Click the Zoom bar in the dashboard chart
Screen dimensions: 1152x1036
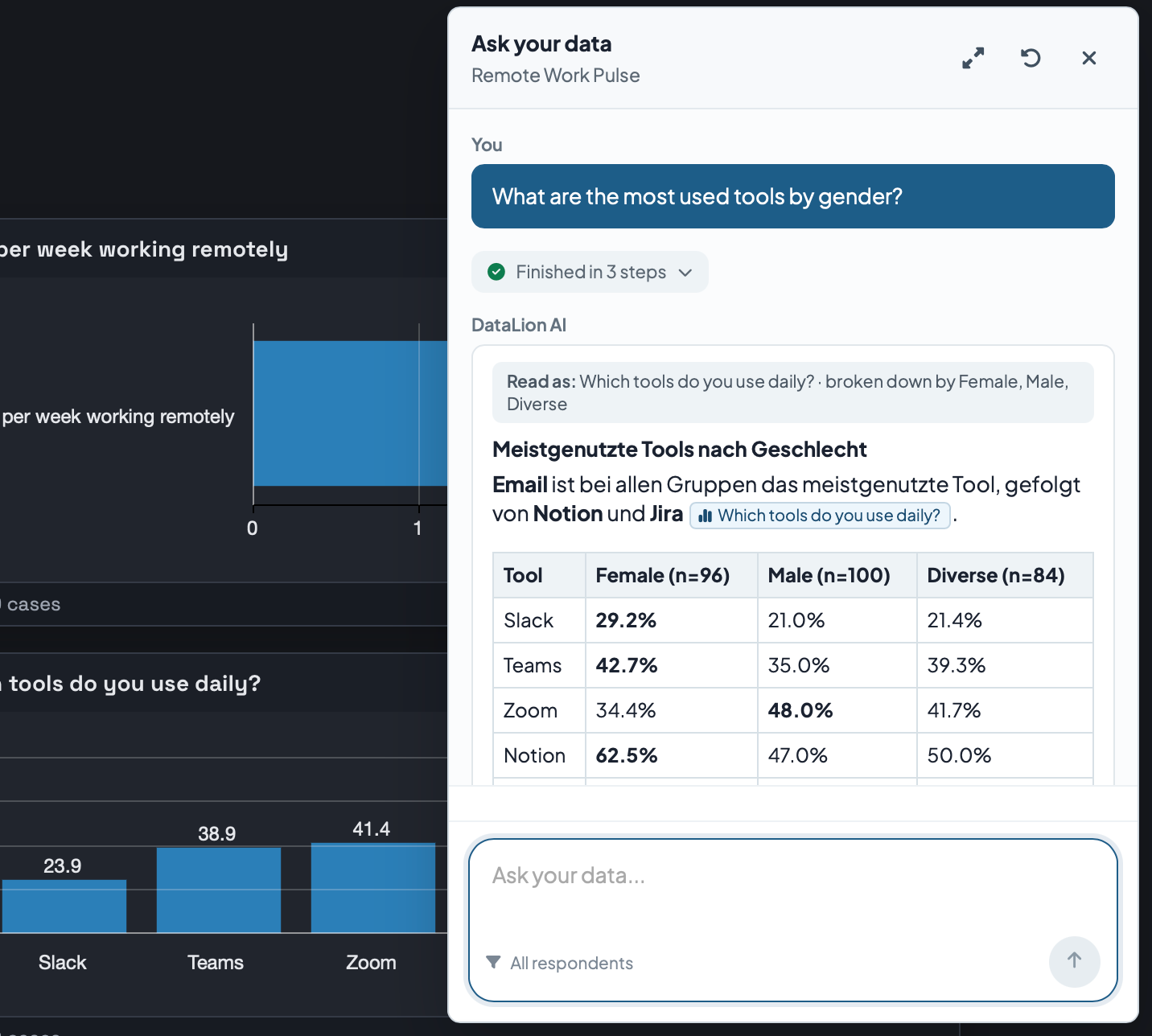[x=373, y=888]
